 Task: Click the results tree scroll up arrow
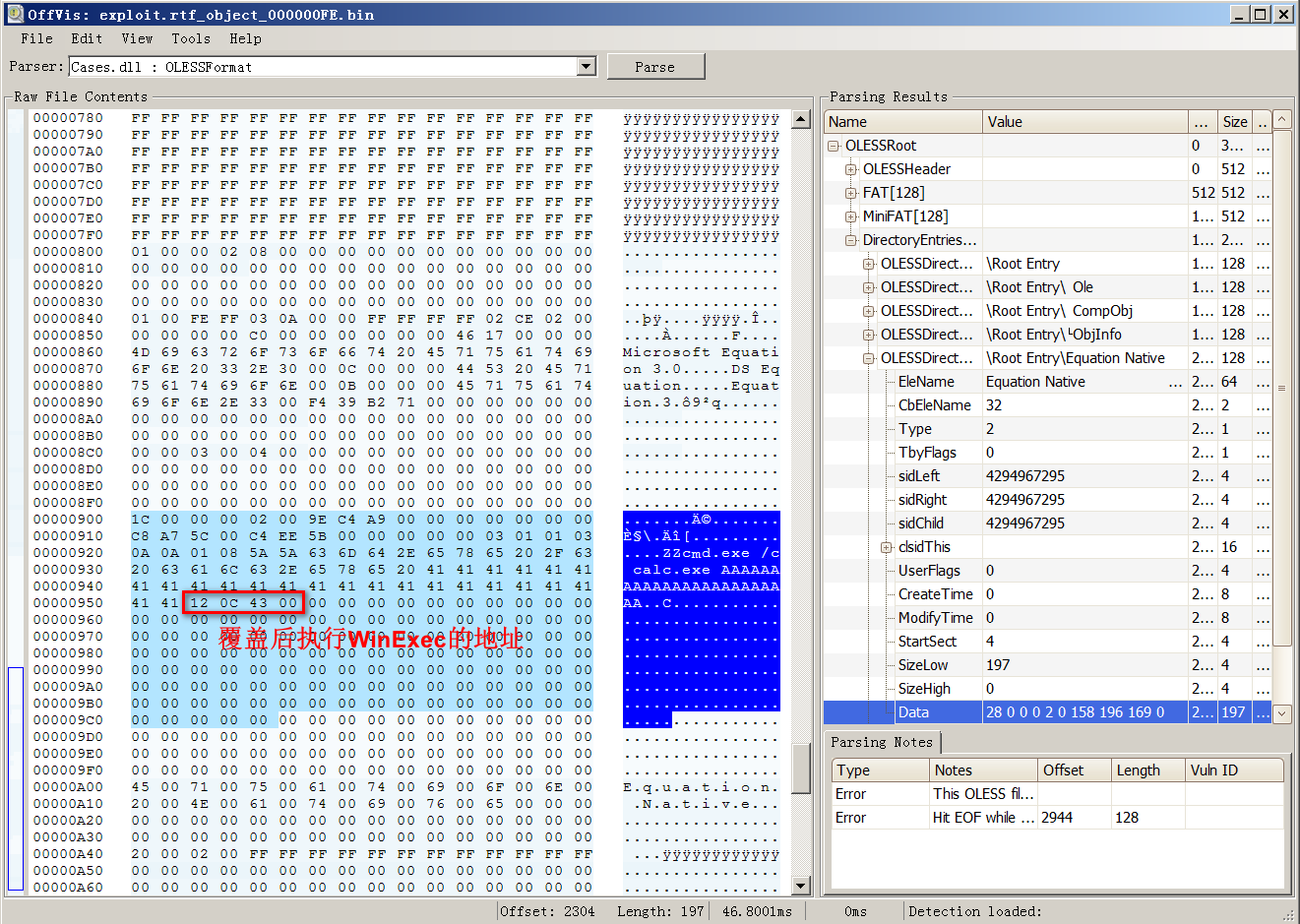(1281, 120)
